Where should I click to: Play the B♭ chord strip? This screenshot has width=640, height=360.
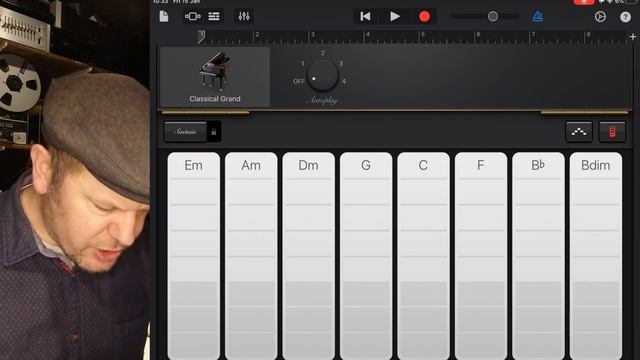pyautogui.click(x=538, y=256)
